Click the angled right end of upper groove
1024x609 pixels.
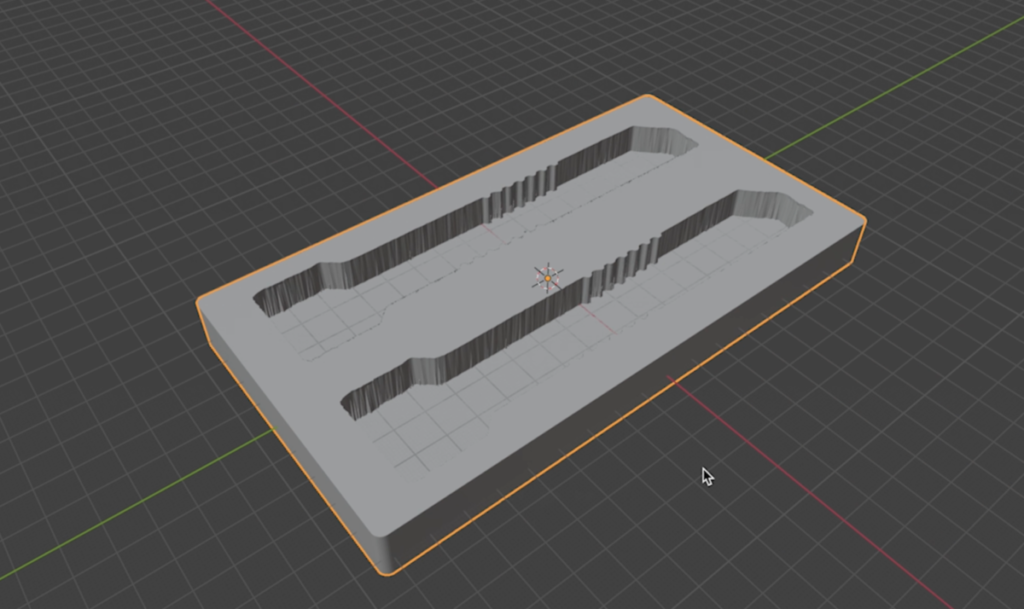pos(680,145)
